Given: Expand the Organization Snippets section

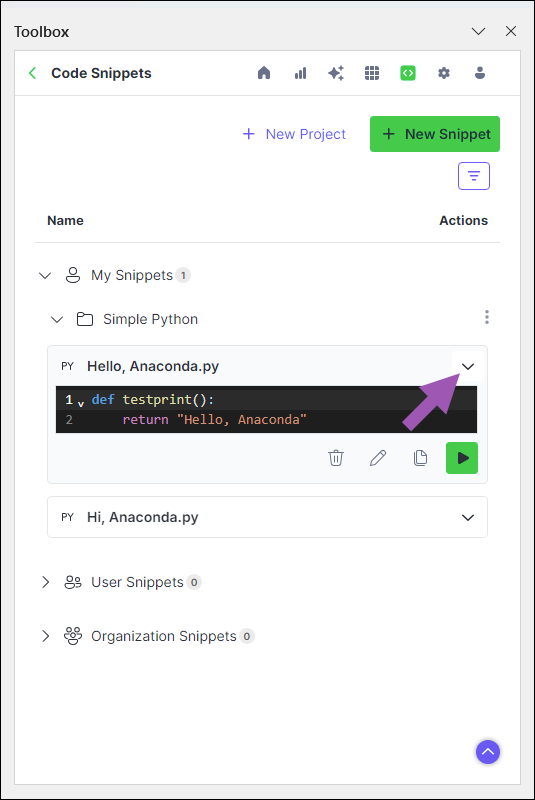Looking at the screenshot, I should [x=45, y=636].
